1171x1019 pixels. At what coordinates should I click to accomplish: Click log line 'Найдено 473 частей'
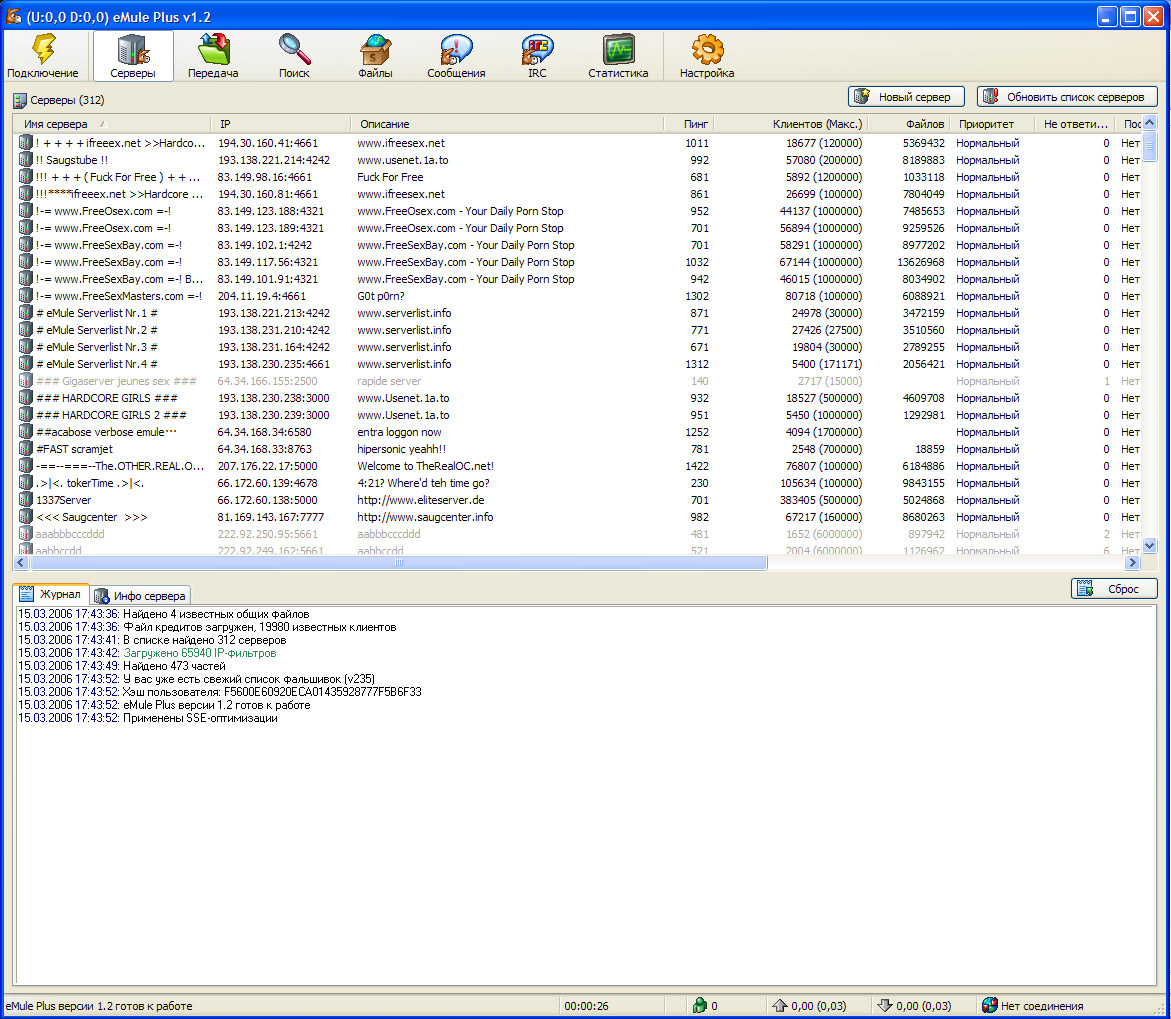pos(174,666)
